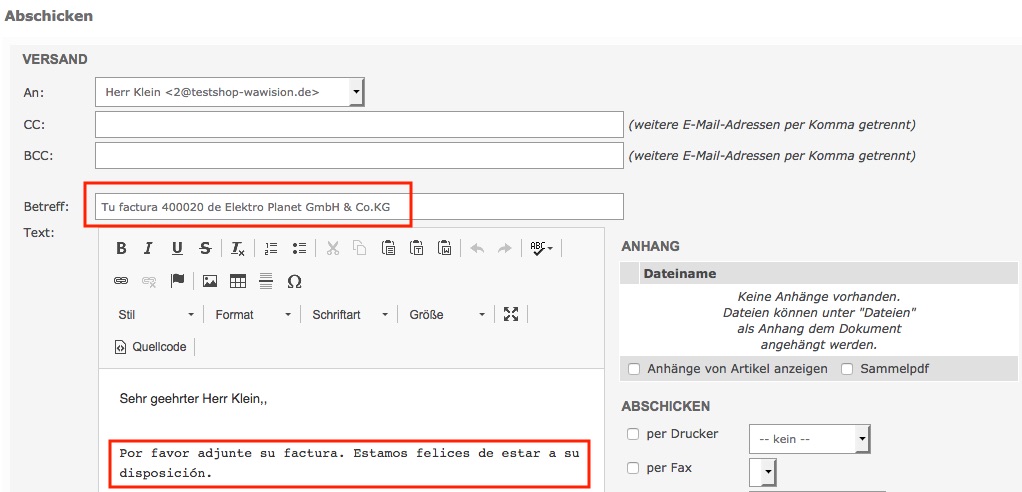Cut selection with the scissors icon

[332, 248]
